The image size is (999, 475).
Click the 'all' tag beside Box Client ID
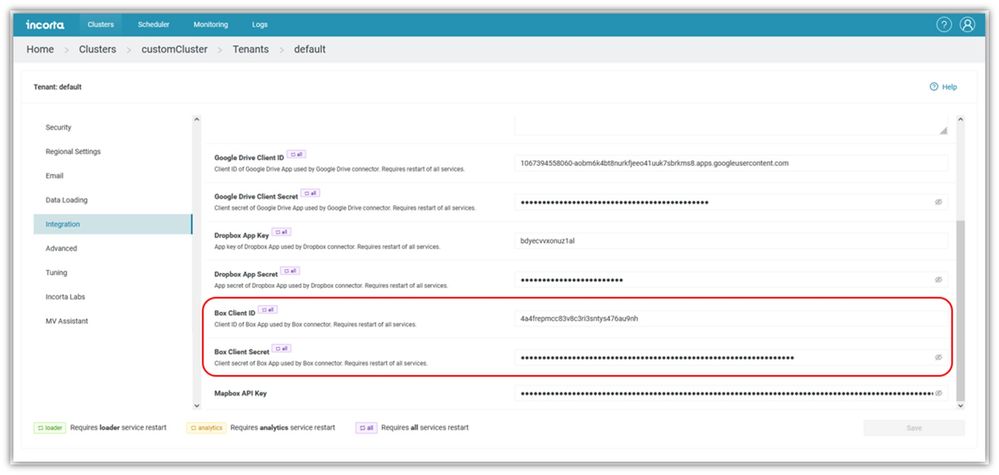click(268, 310)
